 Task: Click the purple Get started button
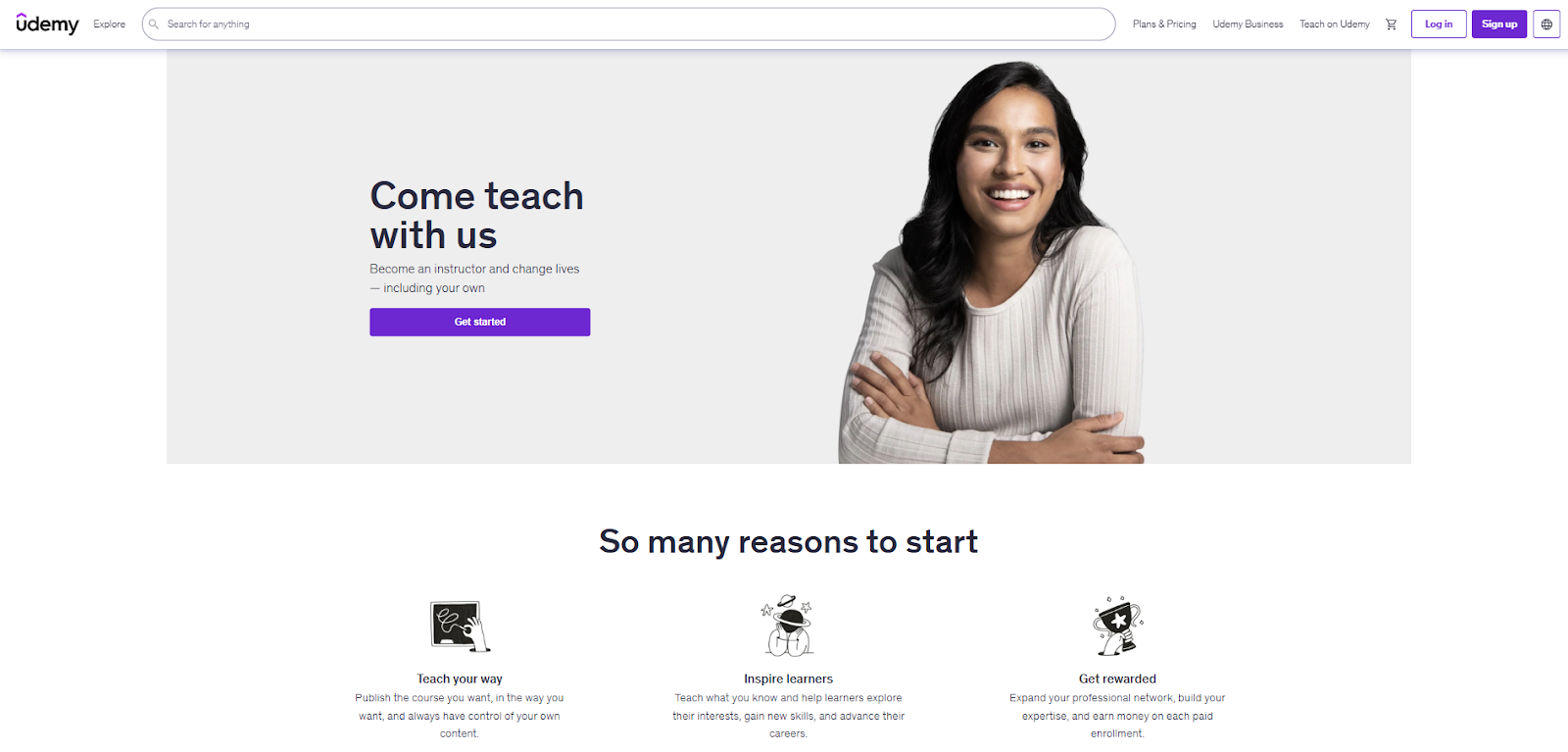coord(480,322)
